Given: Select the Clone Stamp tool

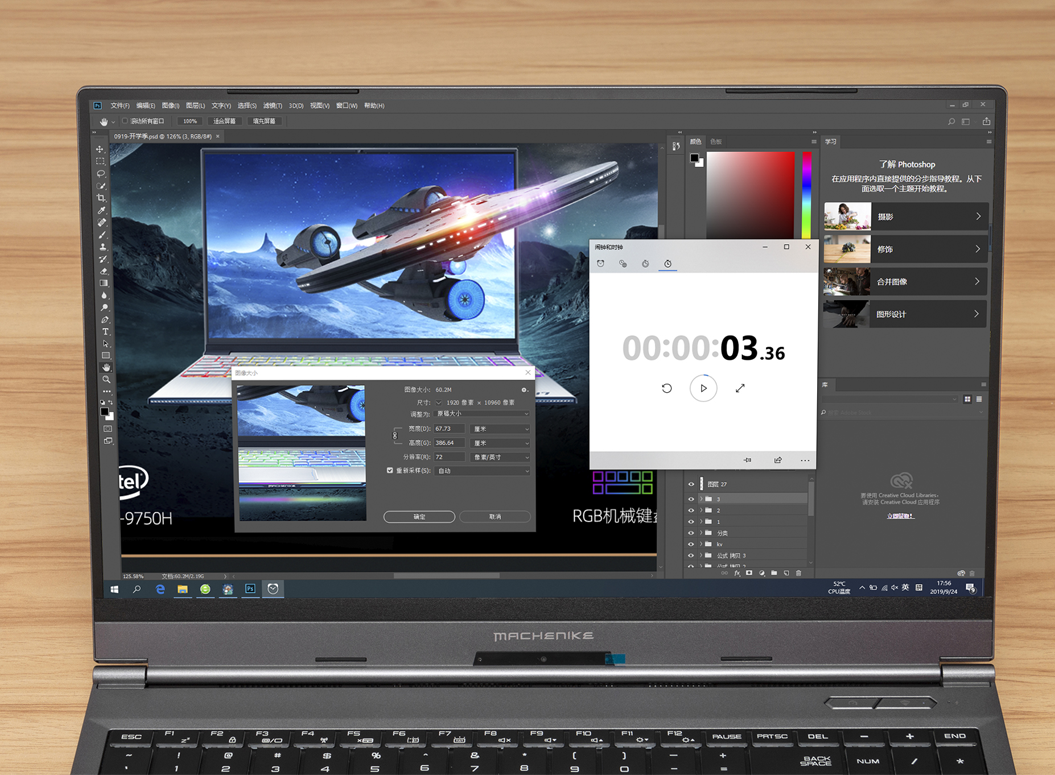Looking at the screenshot, I should click(103, 247).
